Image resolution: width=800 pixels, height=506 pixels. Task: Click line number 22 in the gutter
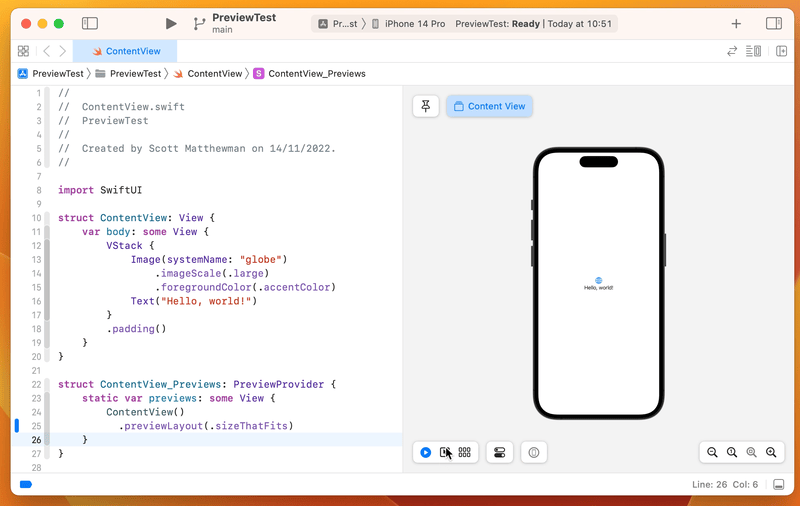(x=36, y=385)
